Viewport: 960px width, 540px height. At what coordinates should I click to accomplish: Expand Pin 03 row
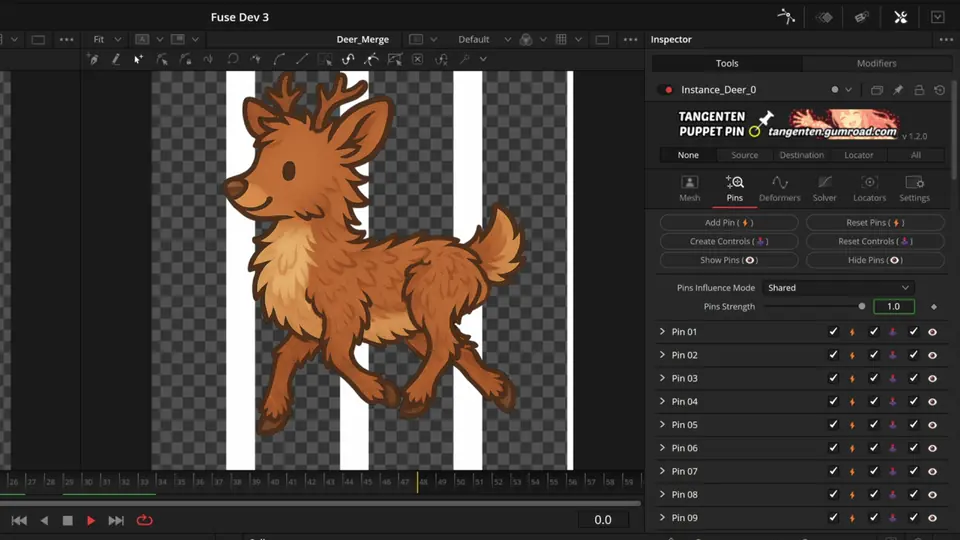click(x=662, y=378)
